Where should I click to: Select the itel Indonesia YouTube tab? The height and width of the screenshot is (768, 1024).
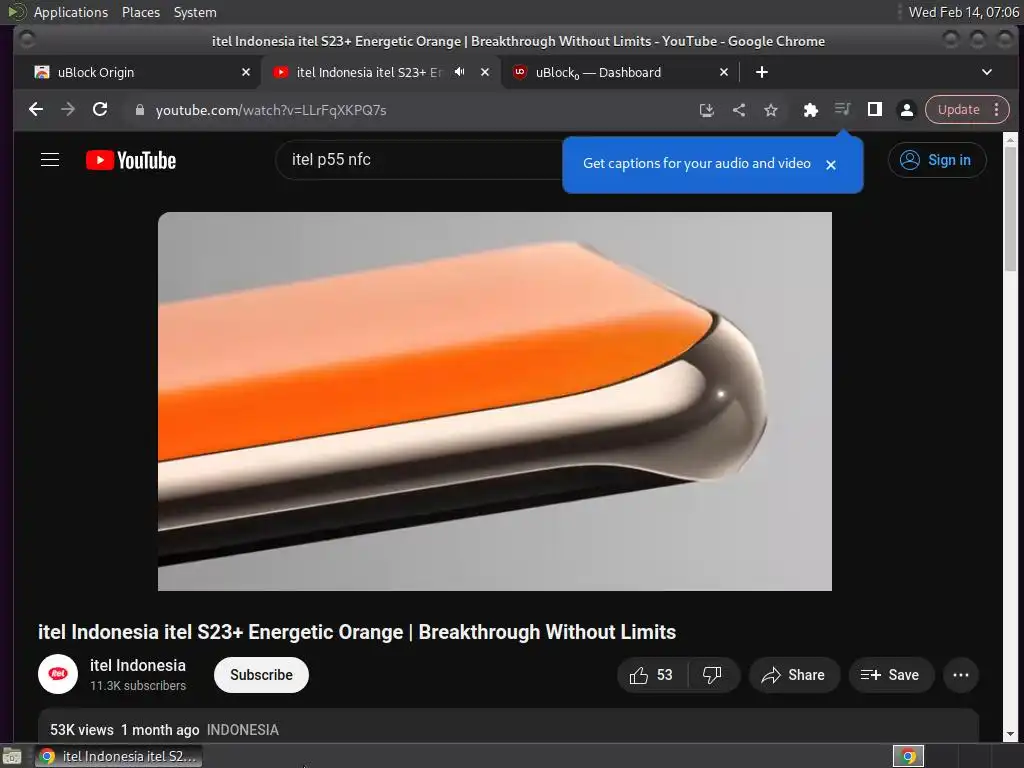pyautogui.click(x=369, y=72)
